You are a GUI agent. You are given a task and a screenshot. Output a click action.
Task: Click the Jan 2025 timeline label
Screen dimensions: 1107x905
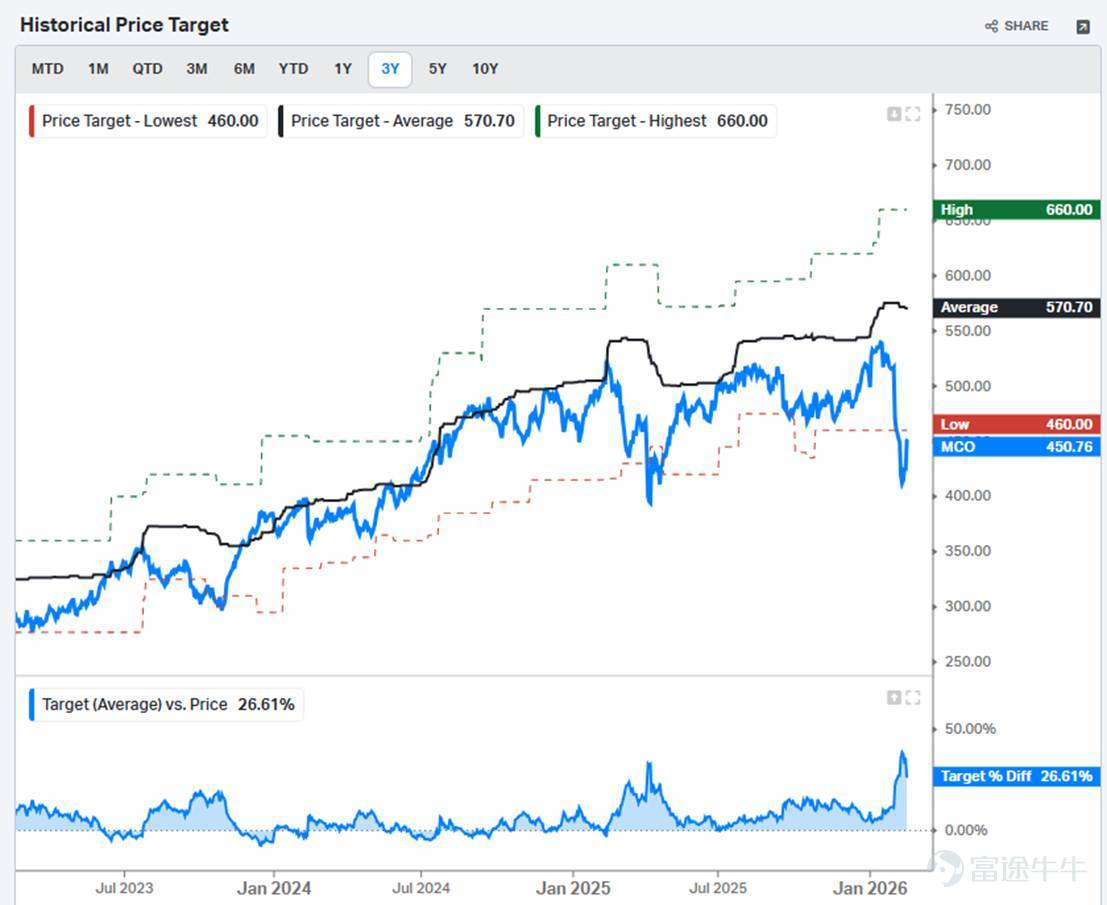tap(573, 888)
